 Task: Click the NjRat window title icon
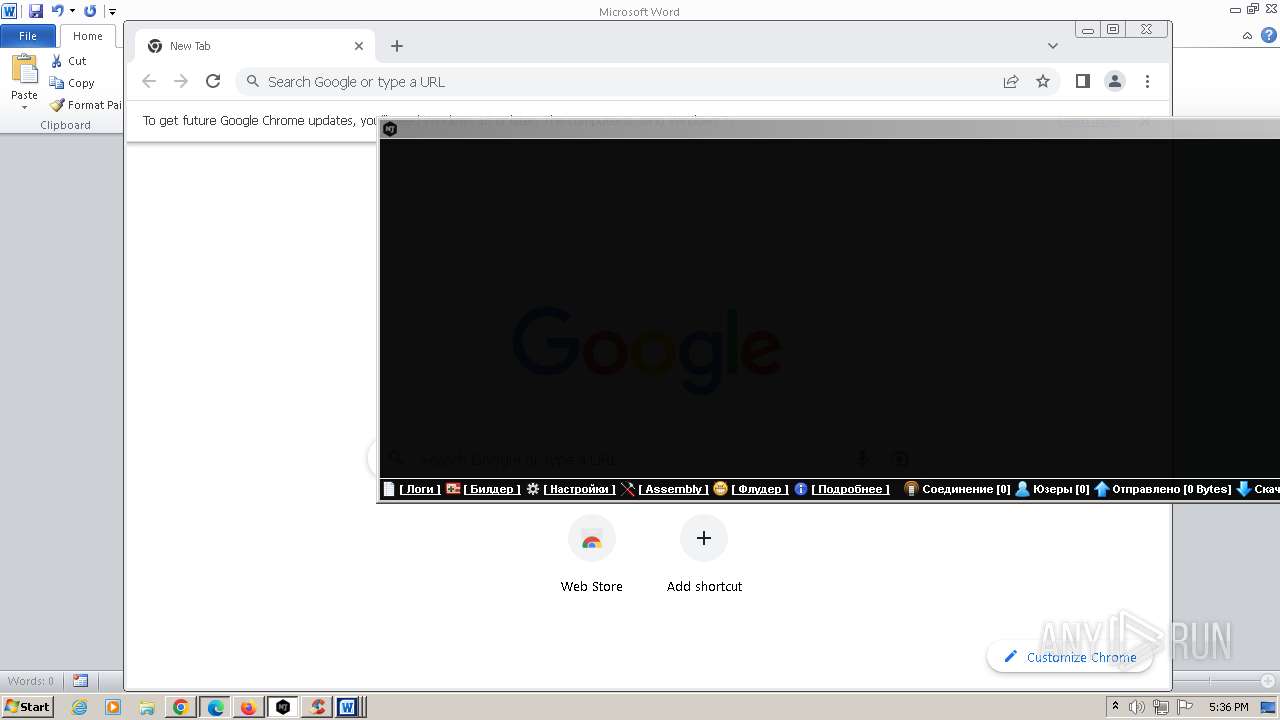coord(390,129)
